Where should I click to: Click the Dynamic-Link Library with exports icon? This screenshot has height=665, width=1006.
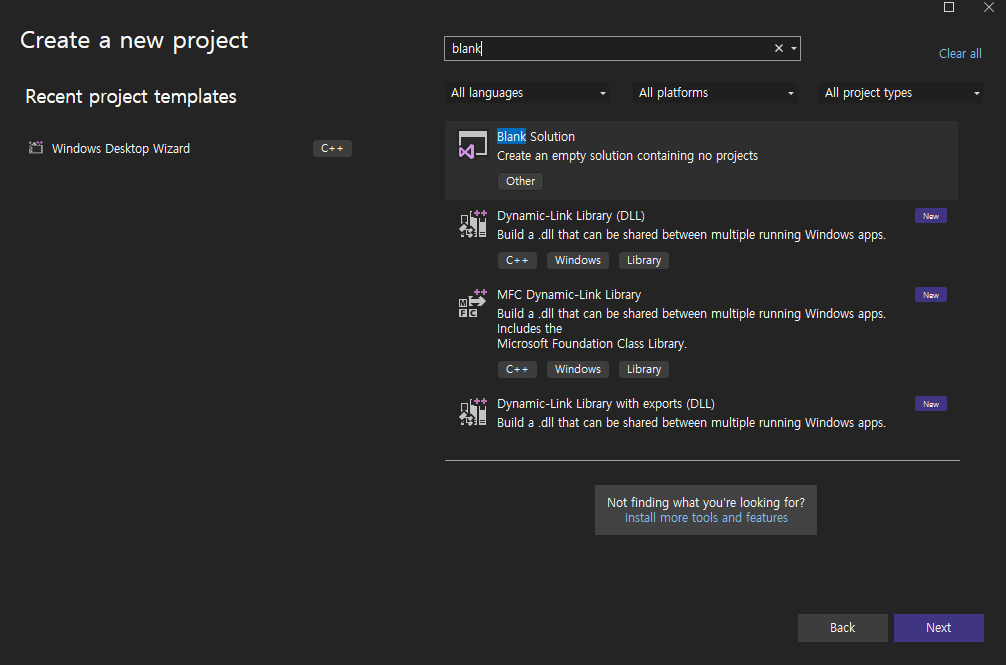coord(473,412)
